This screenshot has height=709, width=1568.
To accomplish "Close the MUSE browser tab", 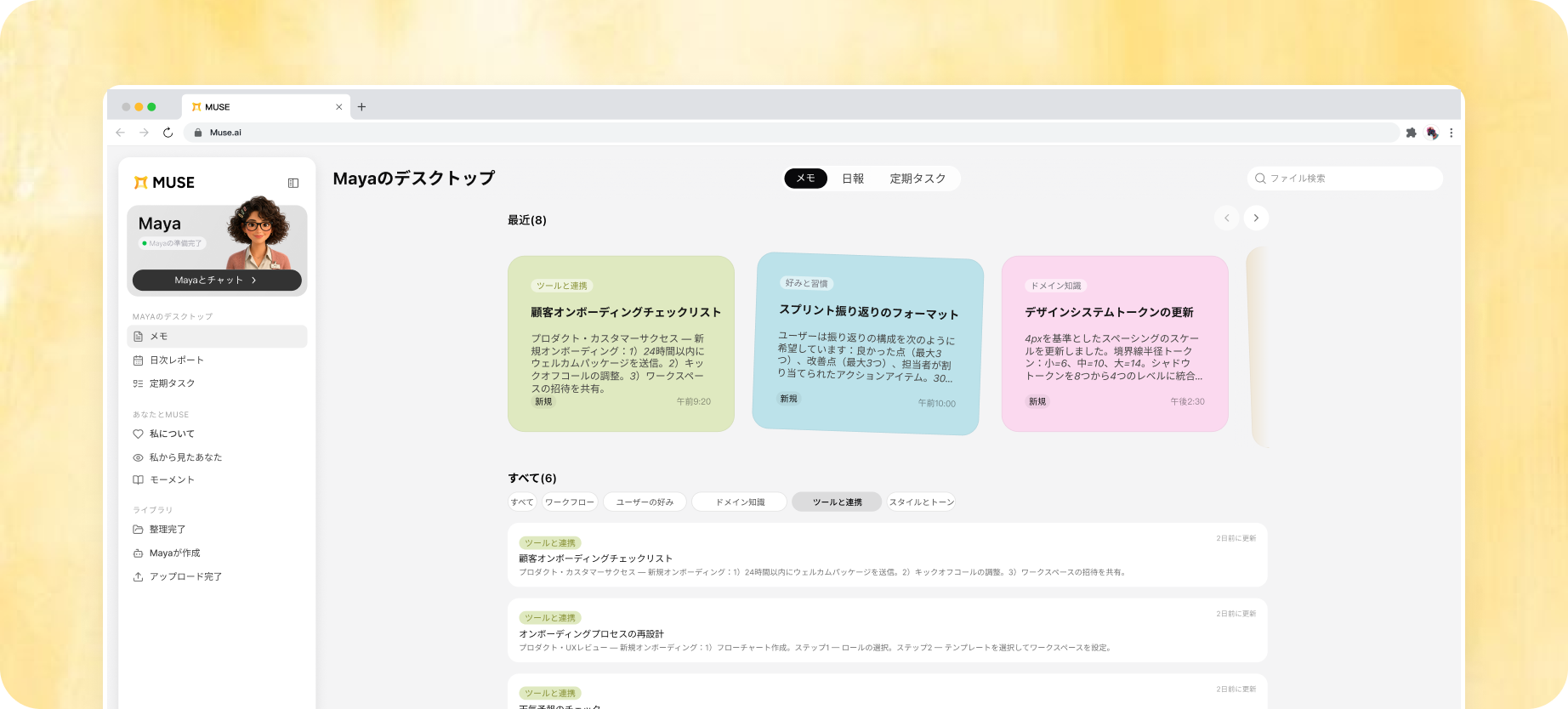I will coord(338,107).
